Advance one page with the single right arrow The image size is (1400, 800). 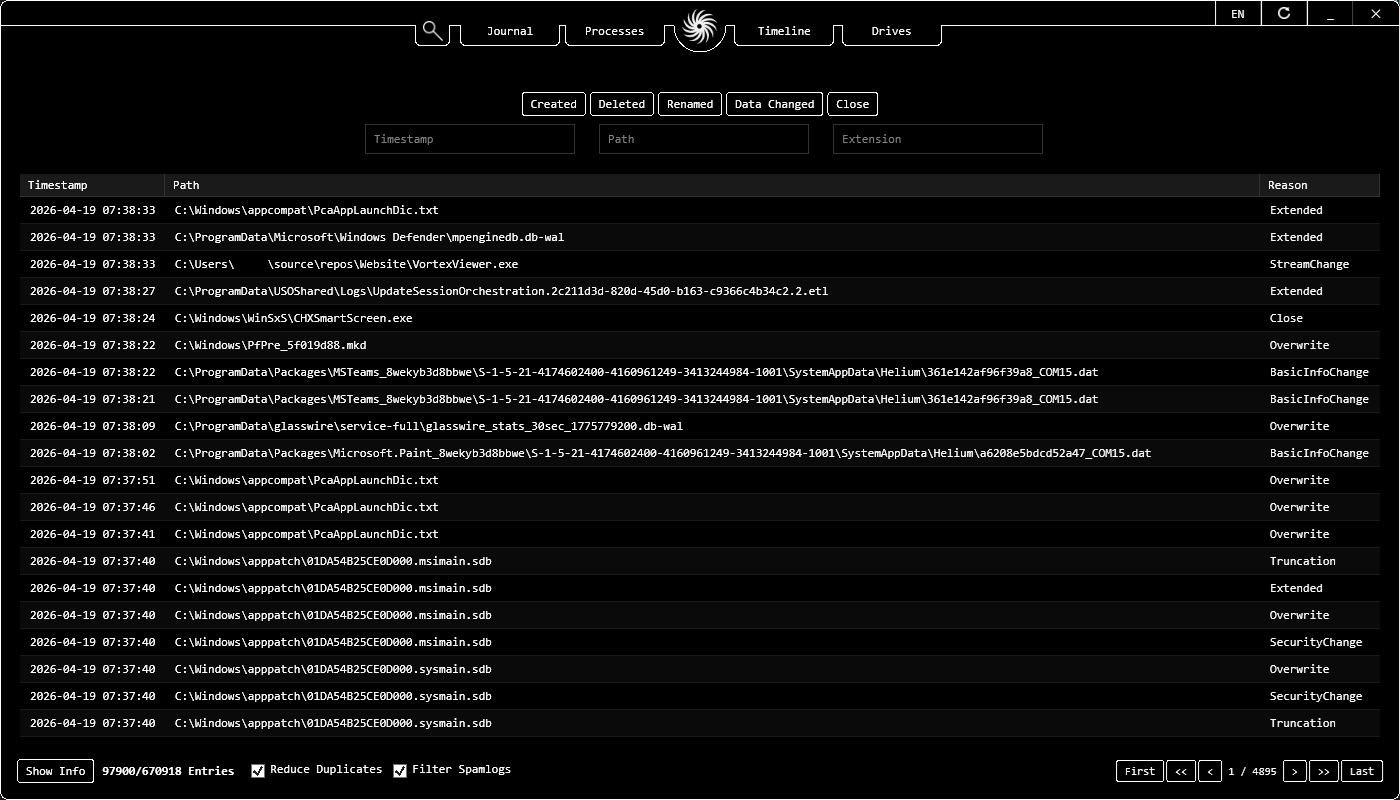1295,771
